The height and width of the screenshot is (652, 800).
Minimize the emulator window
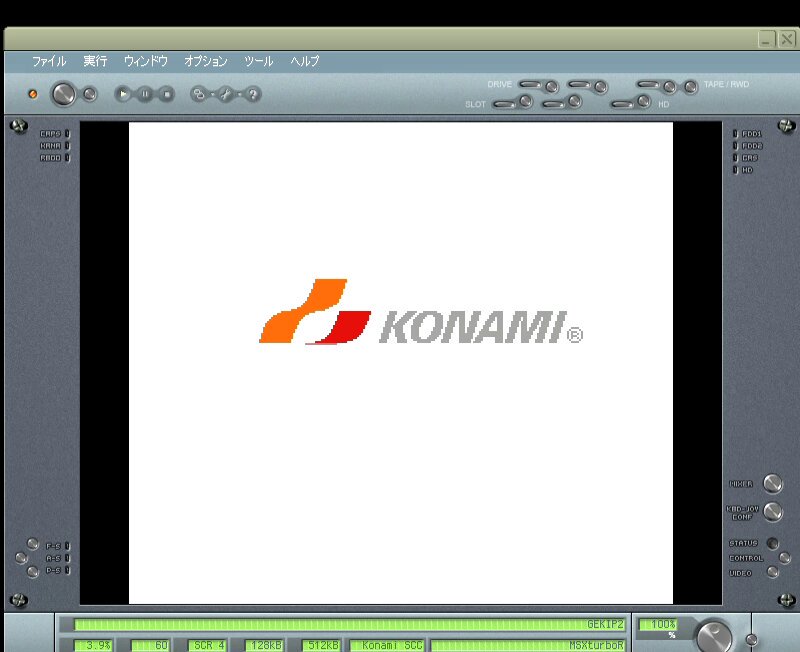click(x=767, y=39)
